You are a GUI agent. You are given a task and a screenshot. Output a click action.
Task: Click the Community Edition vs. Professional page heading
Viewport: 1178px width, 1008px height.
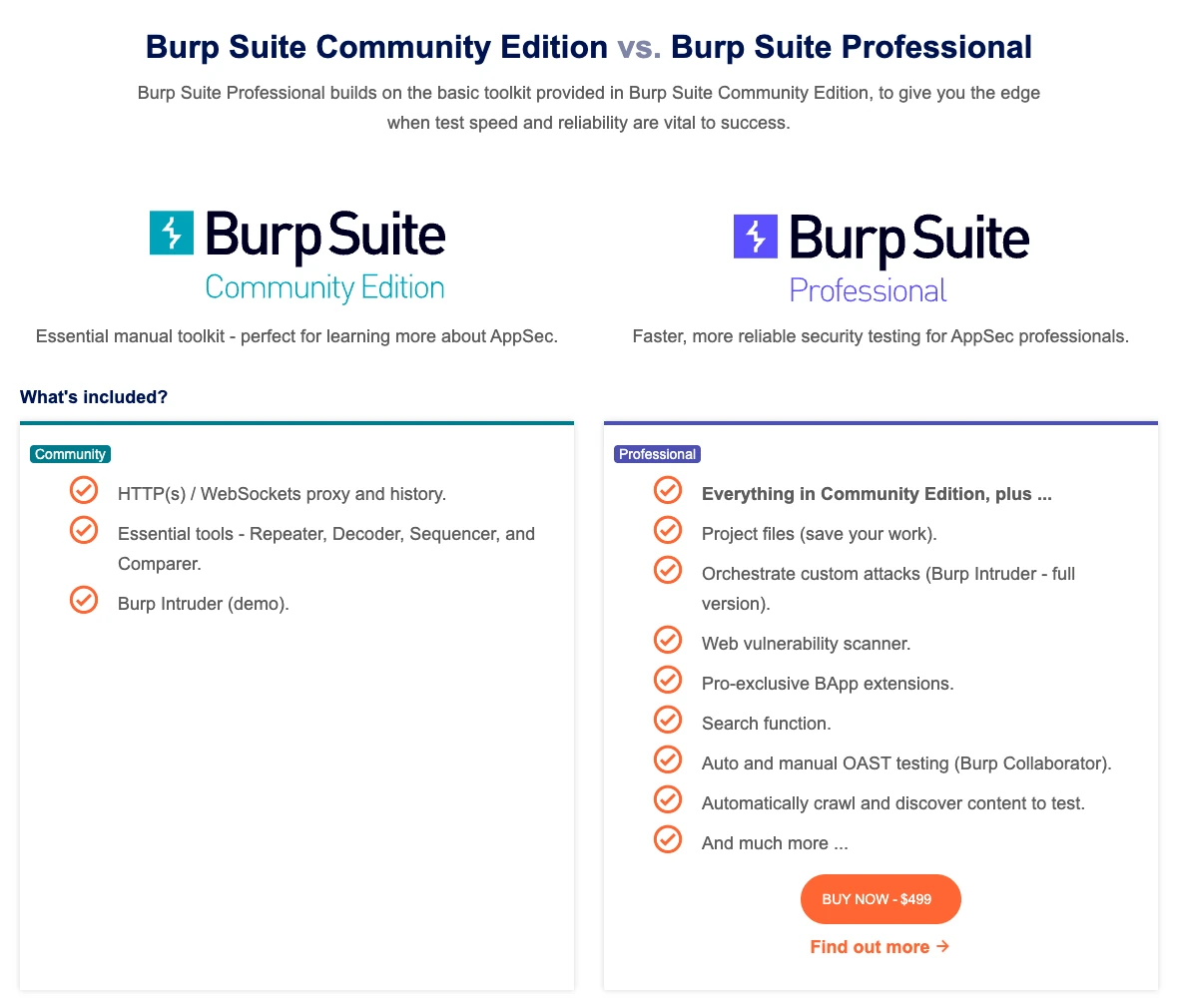point(589,47)
